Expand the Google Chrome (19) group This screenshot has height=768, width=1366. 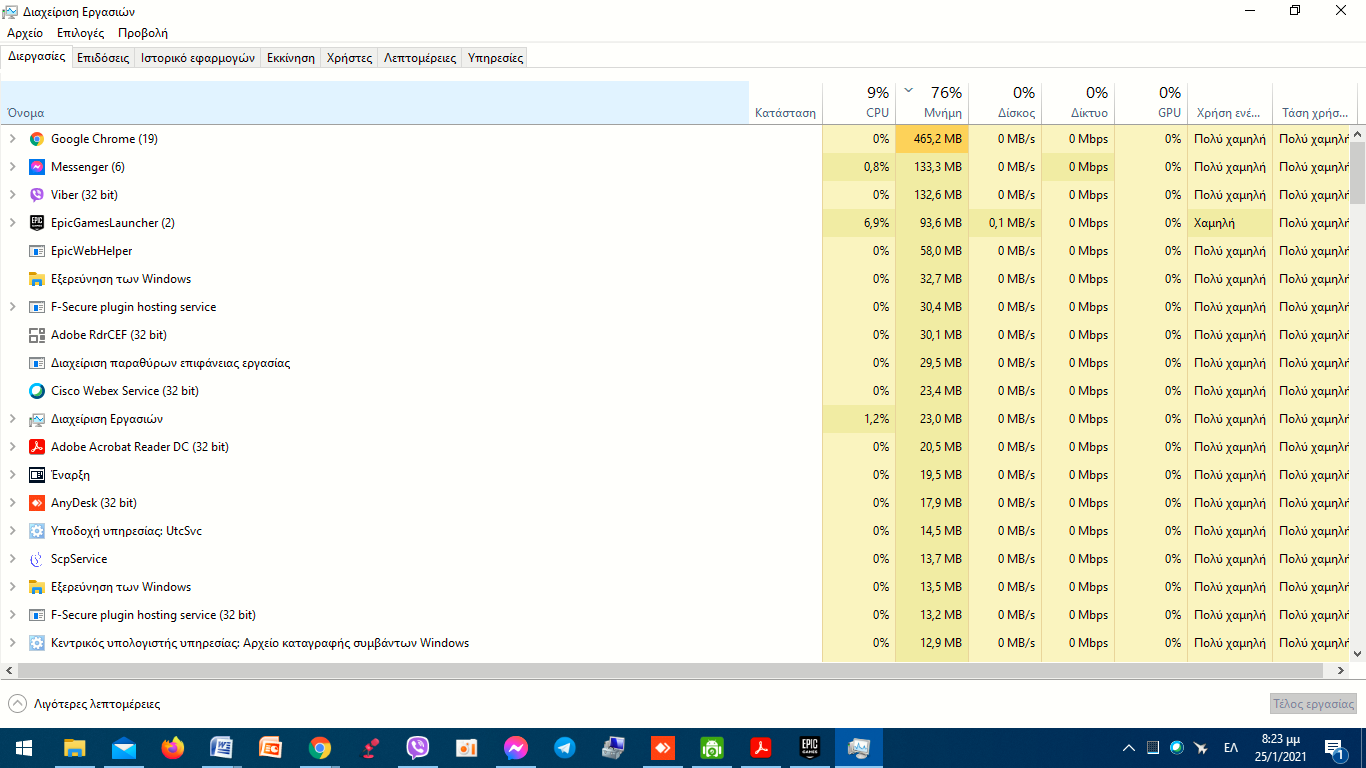13,139
